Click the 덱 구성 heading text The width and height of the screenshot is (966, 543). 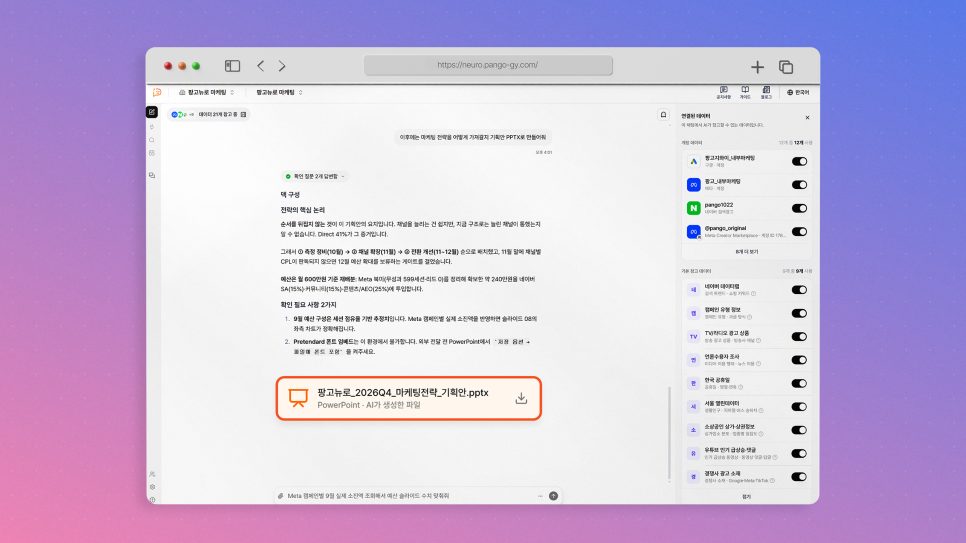(290, 195)
